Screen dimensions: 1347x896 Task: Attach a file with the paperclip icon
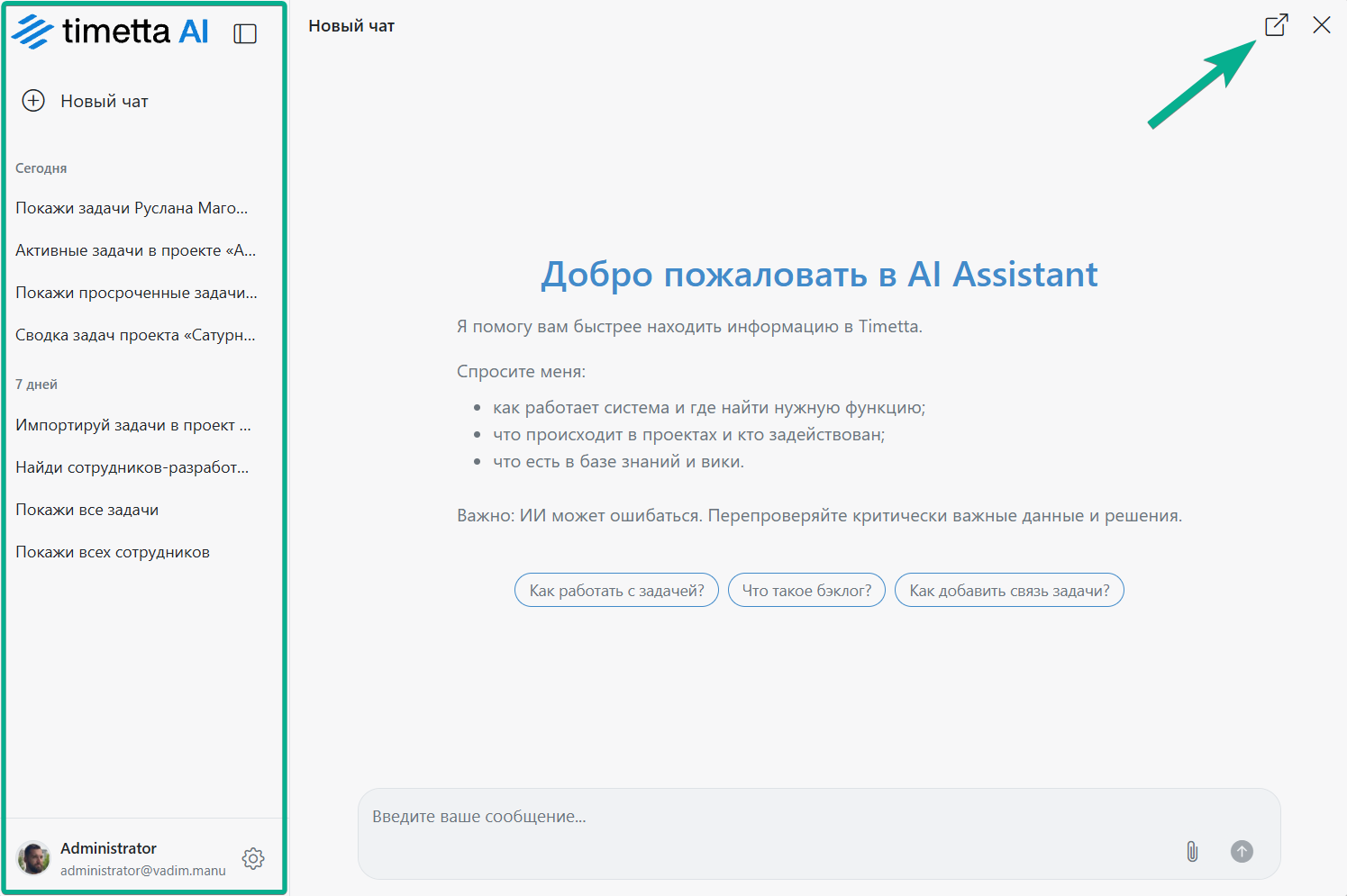[x=1192, y=851]
